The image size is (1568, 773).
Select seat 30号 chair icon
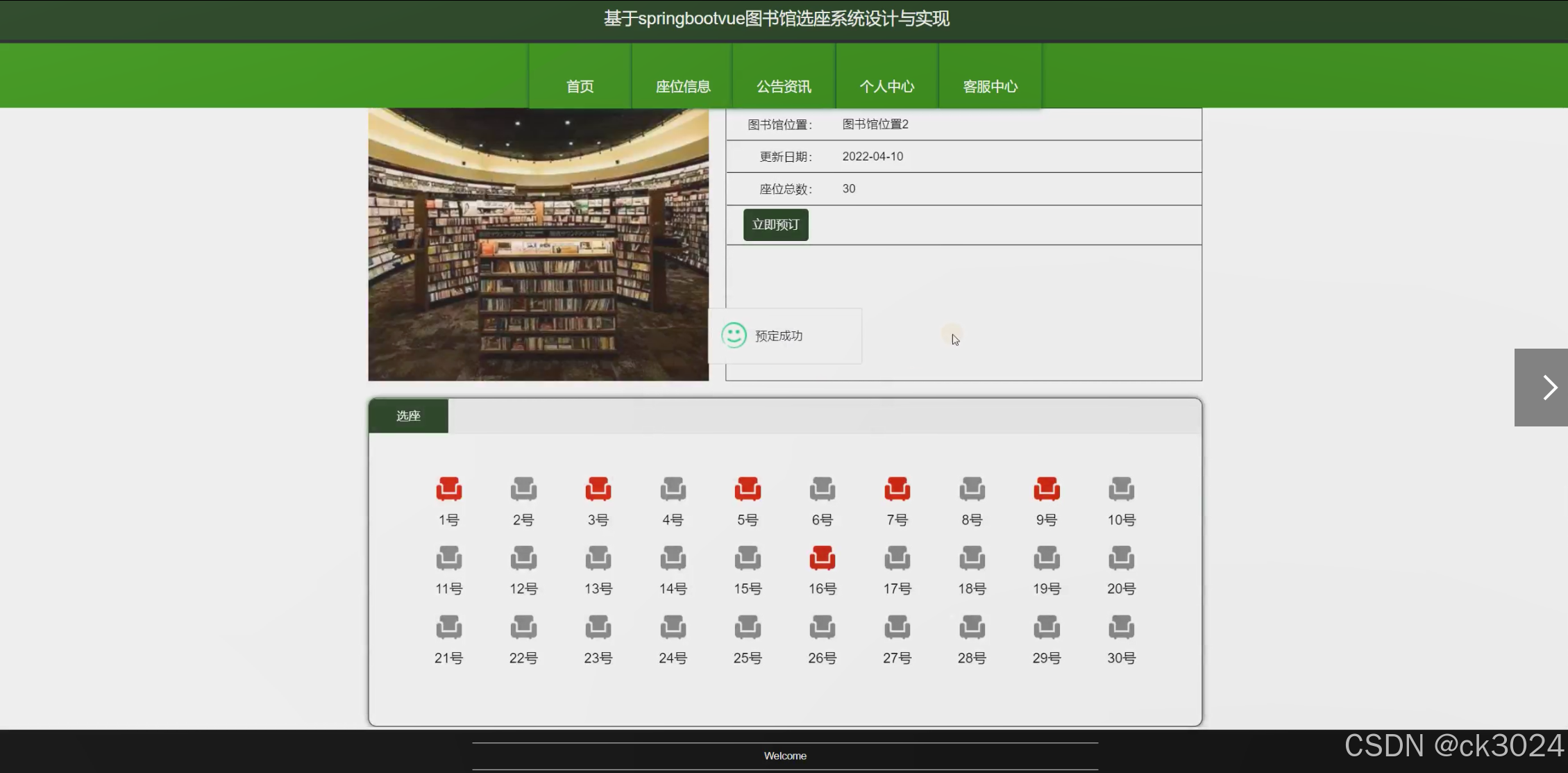click(x=1121, y=627)
